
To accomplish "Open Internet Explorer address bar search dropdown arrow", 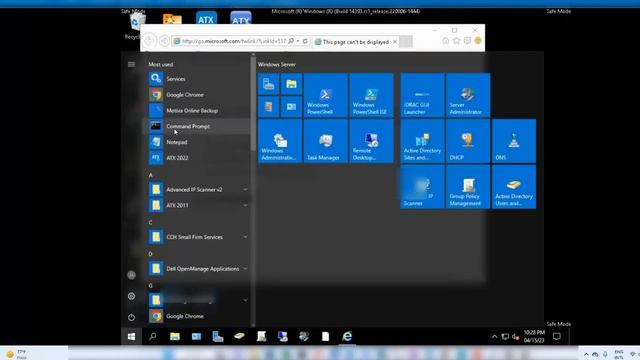I will tap(298, 41).
